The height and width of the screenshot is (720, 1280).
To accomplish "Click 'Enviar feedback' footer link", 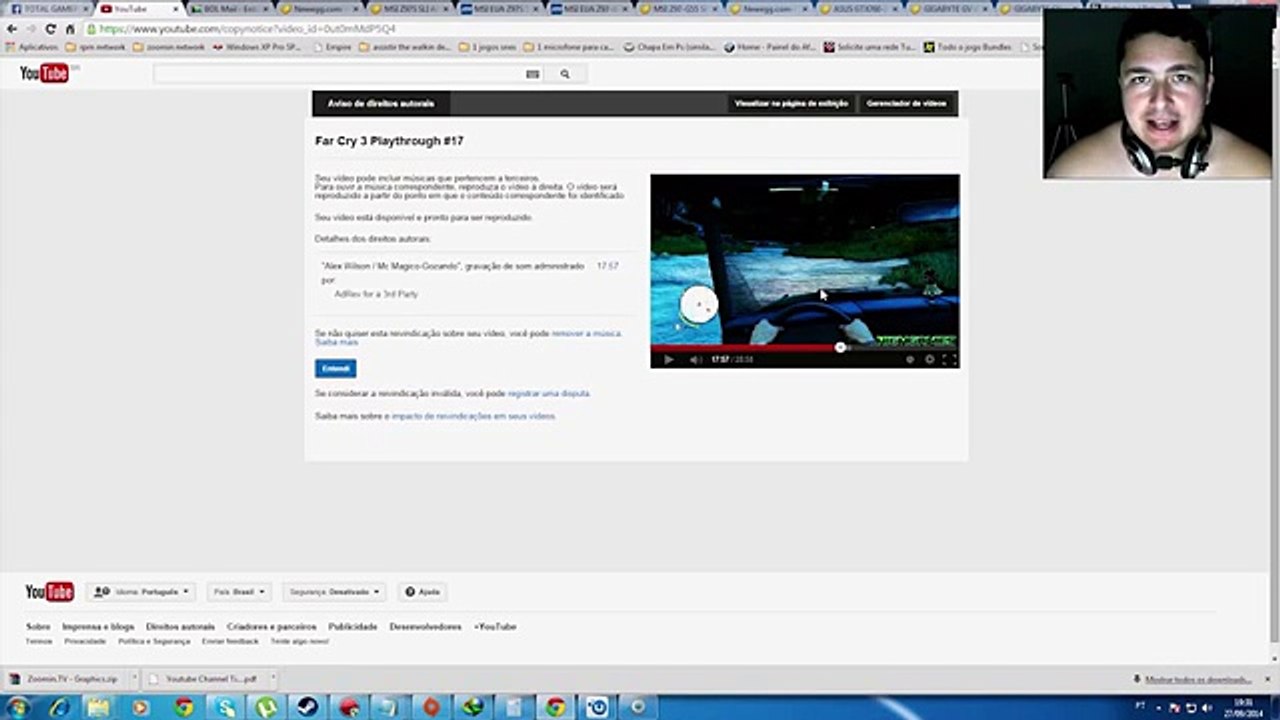I will pos(230,641).
